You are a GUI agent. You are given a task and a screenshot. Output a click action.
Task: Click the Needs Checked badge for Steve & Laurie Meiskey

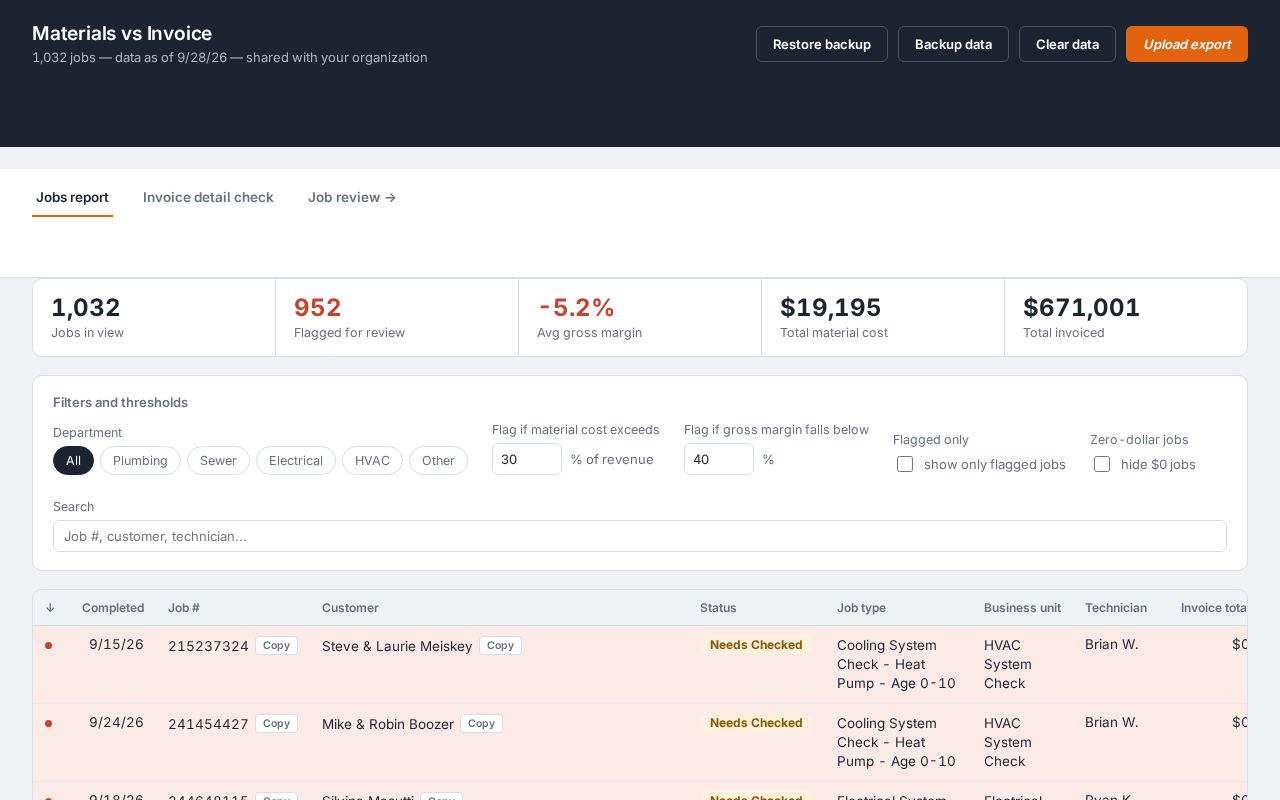pos(756,645)
